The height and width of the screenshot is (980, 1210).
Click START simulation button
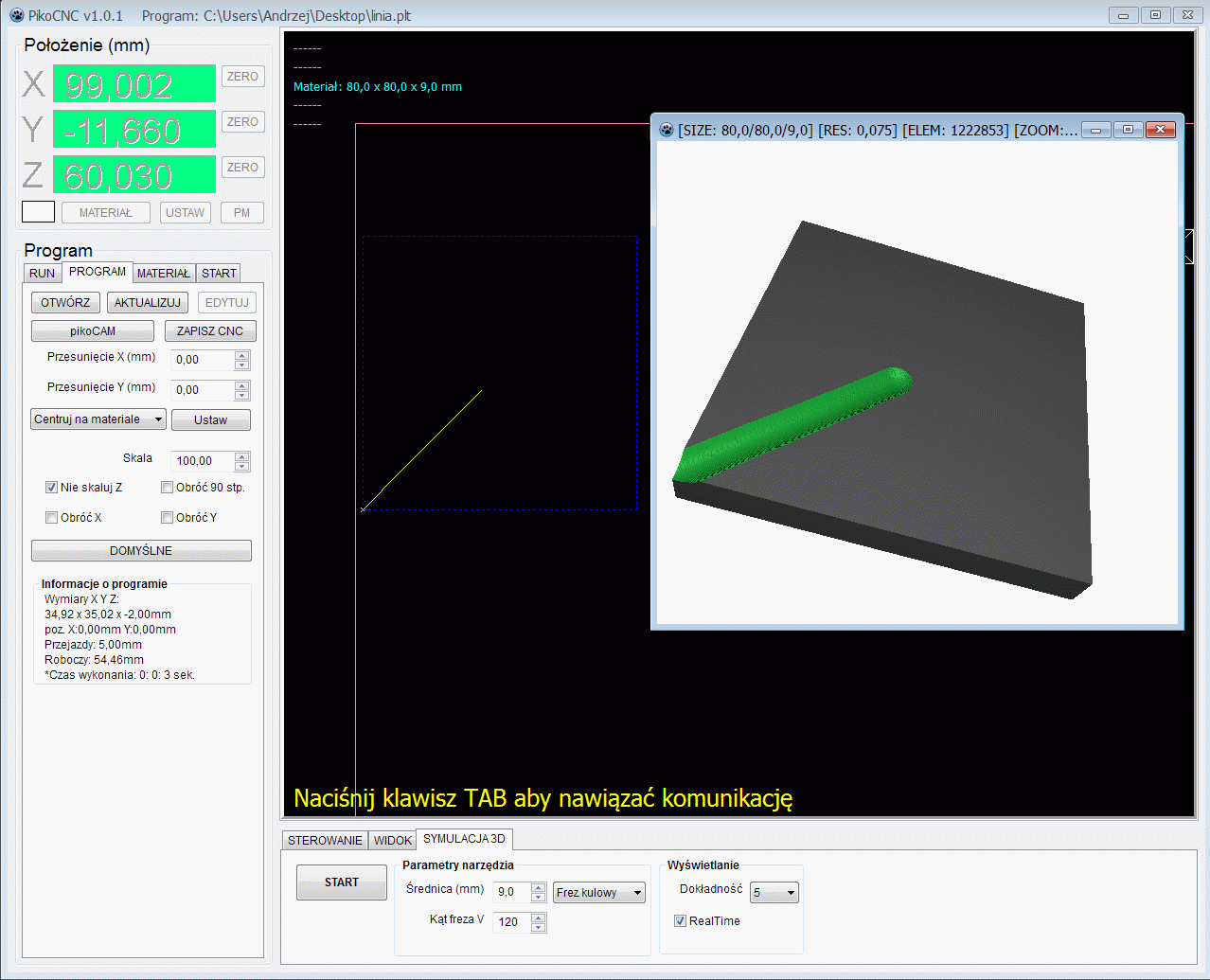pos(342,882)
